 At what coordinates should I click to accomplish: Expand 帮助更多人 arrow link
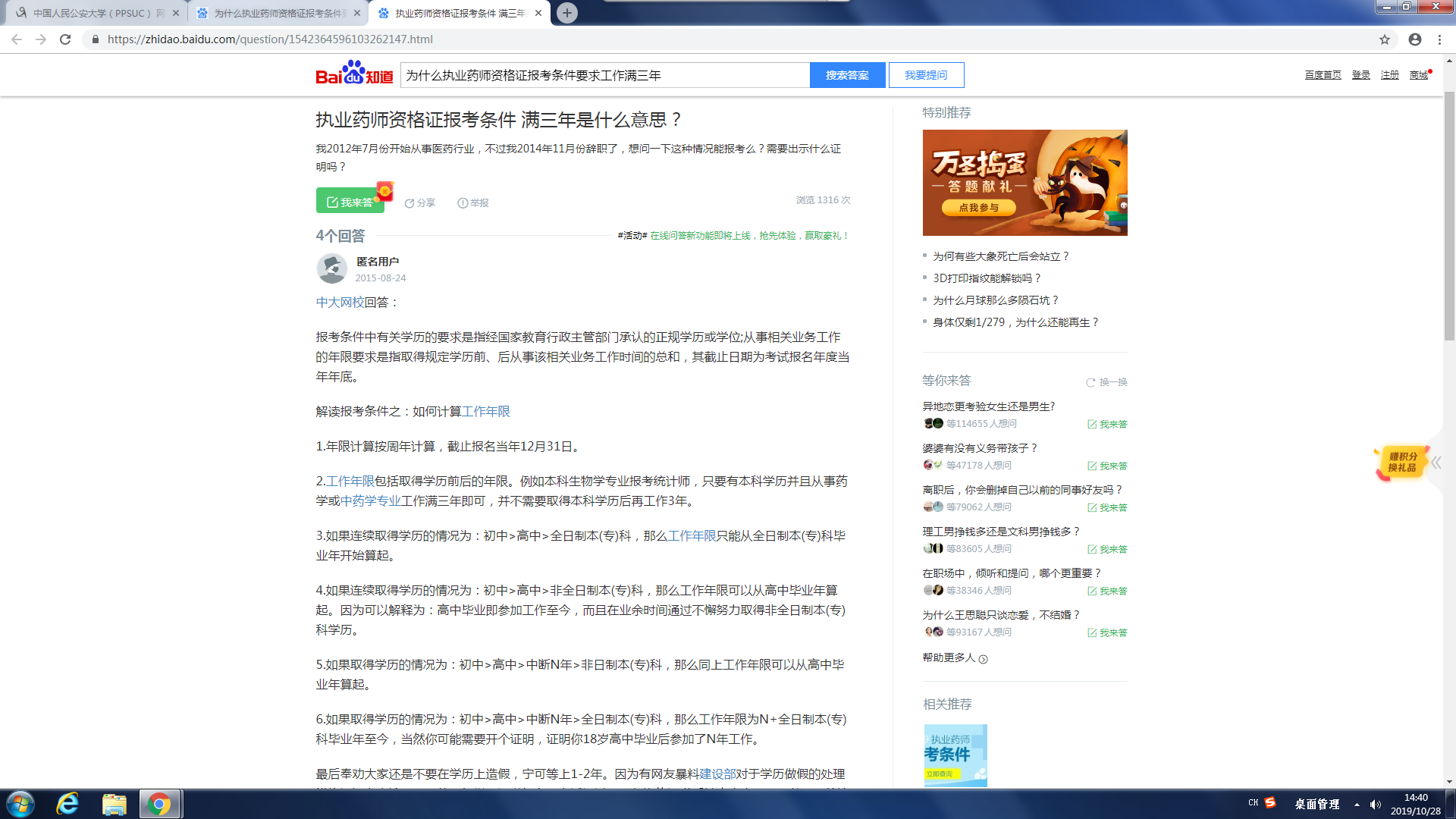(983, 659)
